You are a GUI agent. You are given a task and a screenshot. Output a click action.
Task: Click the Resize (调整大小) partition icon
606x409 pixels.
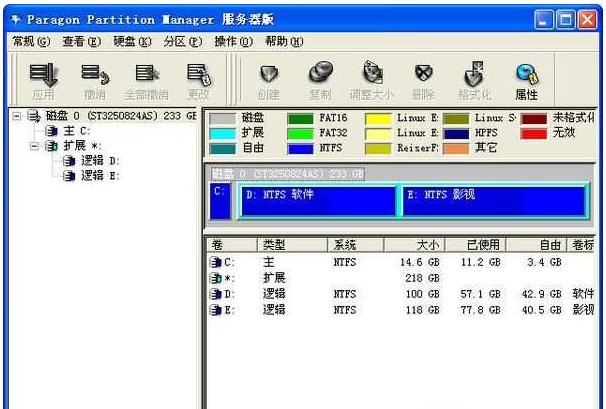coord(372,72)
